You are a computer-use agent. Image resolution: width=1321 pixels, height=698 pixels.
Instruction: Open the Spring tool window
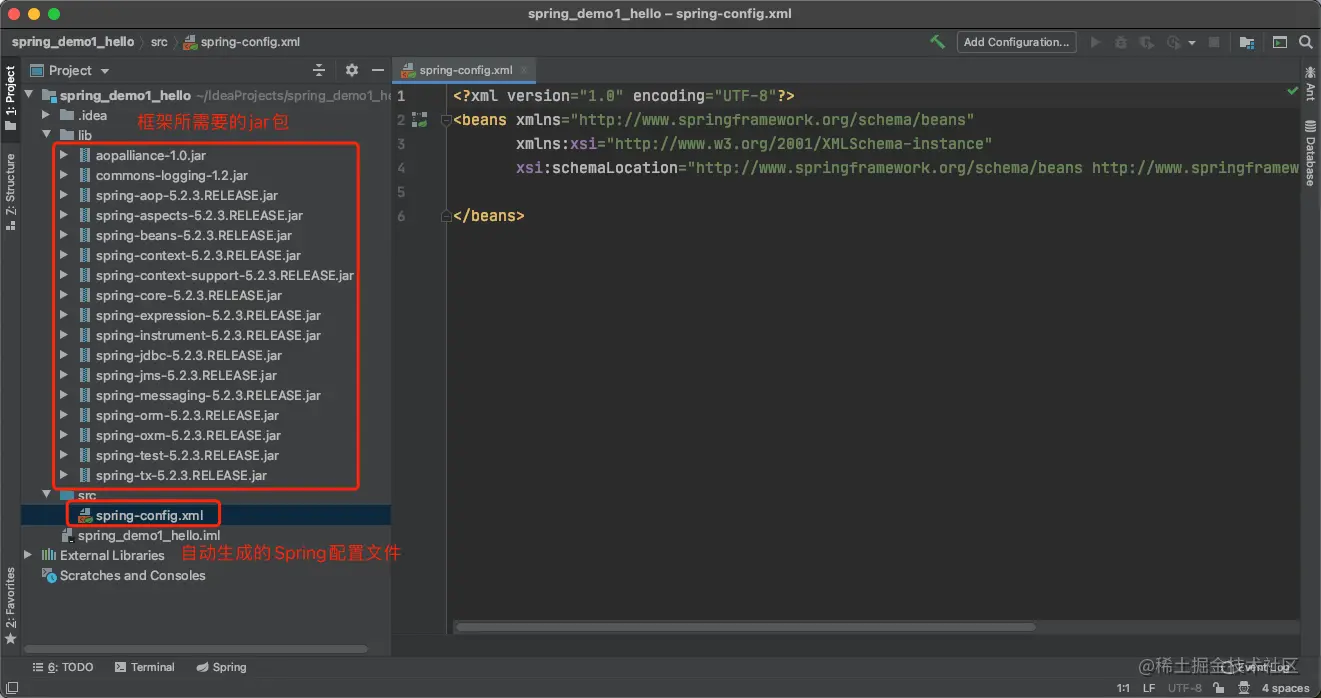click(221, 667)
